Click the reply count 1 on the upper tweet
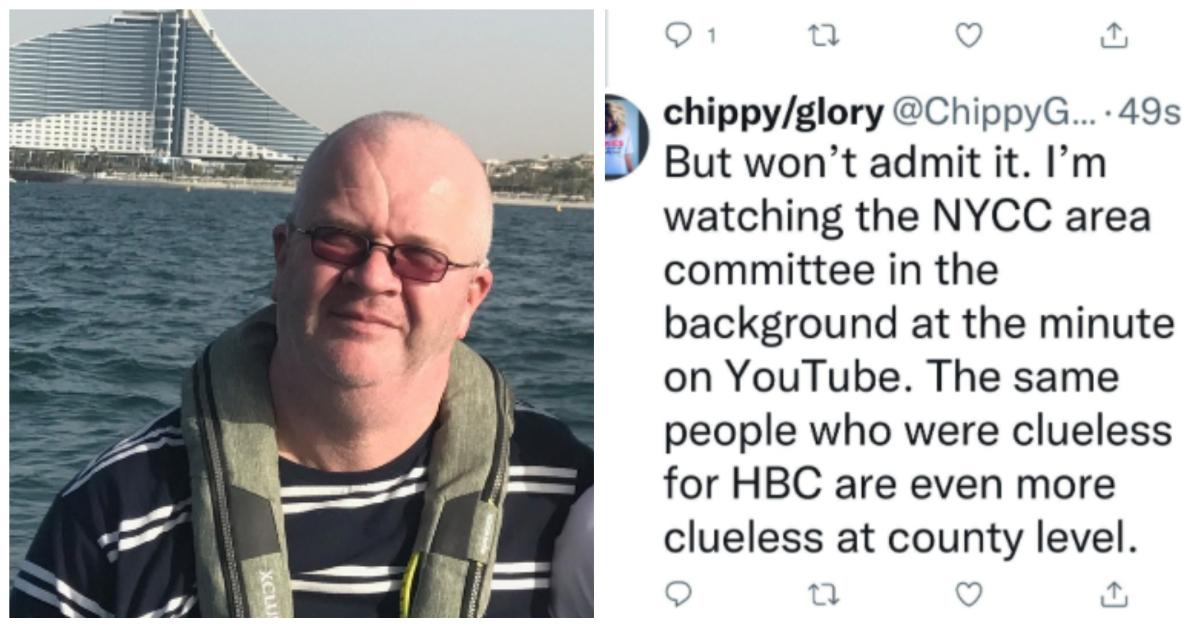The height and width of the screenshot is (629, 1200). (x=711, y=37)
